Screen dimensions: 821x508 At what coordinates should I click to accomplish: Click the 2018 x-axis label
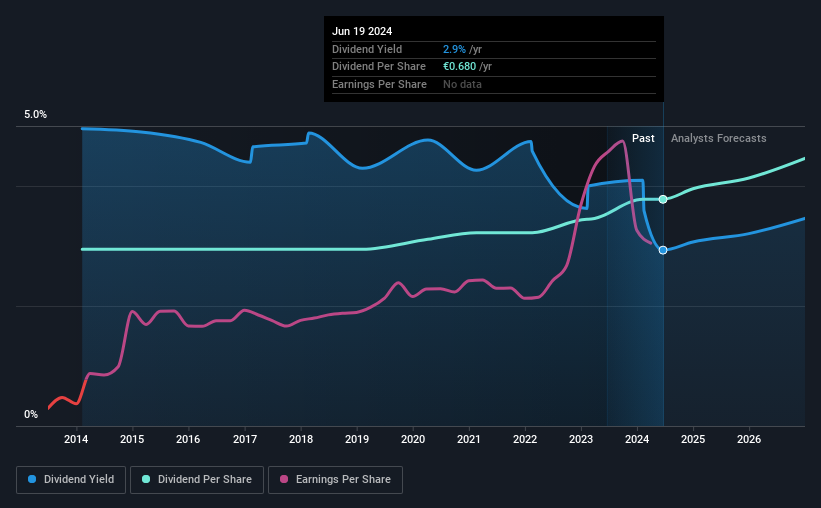(301, 439)
